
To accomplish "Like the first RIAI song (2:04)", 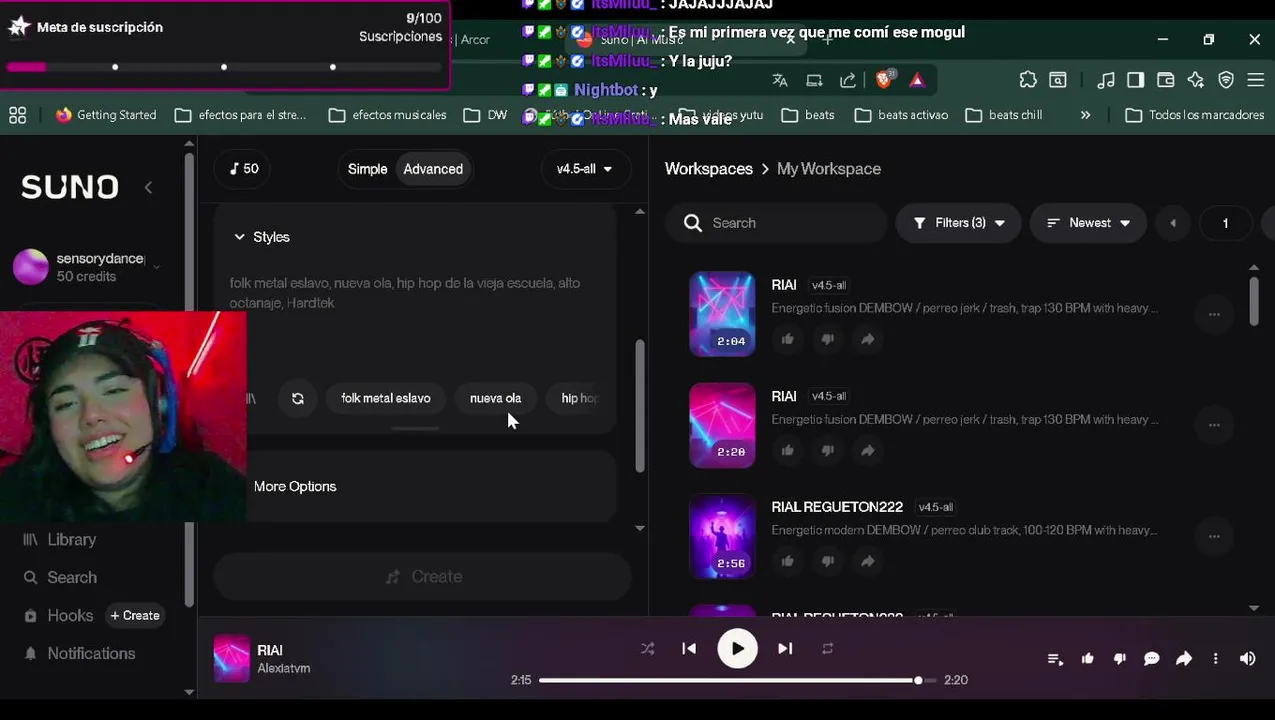I will tap(787, 339).
